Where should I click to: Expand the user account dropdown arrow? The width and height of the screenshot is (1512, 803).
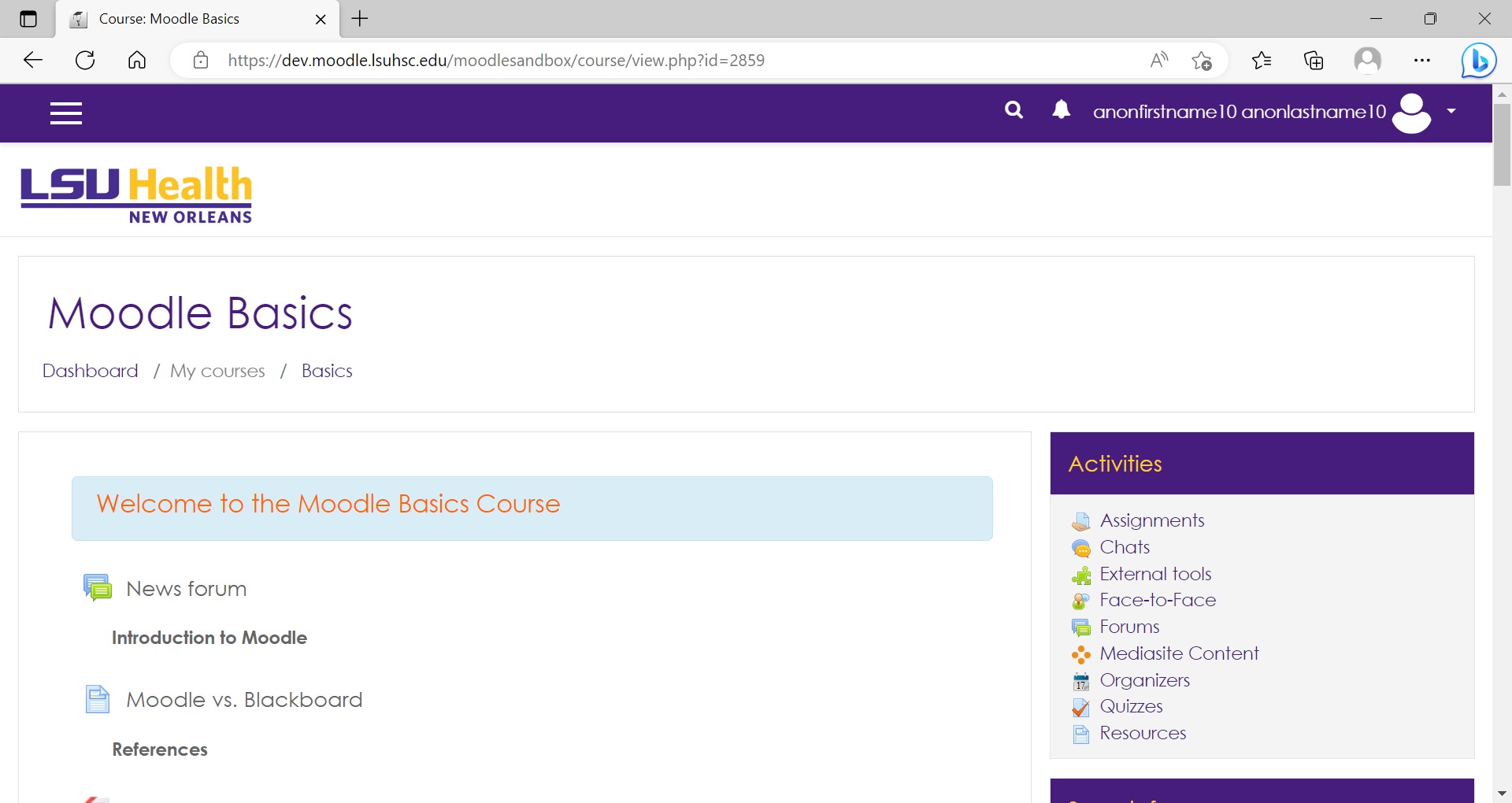pos(1451,112)
